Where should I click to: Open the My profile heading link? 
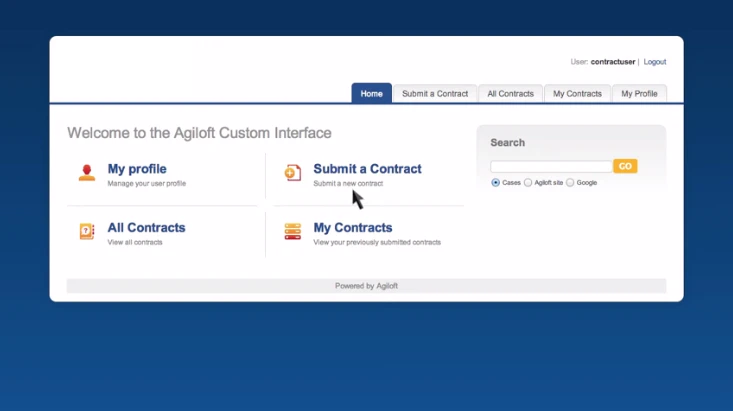point(137,169)
